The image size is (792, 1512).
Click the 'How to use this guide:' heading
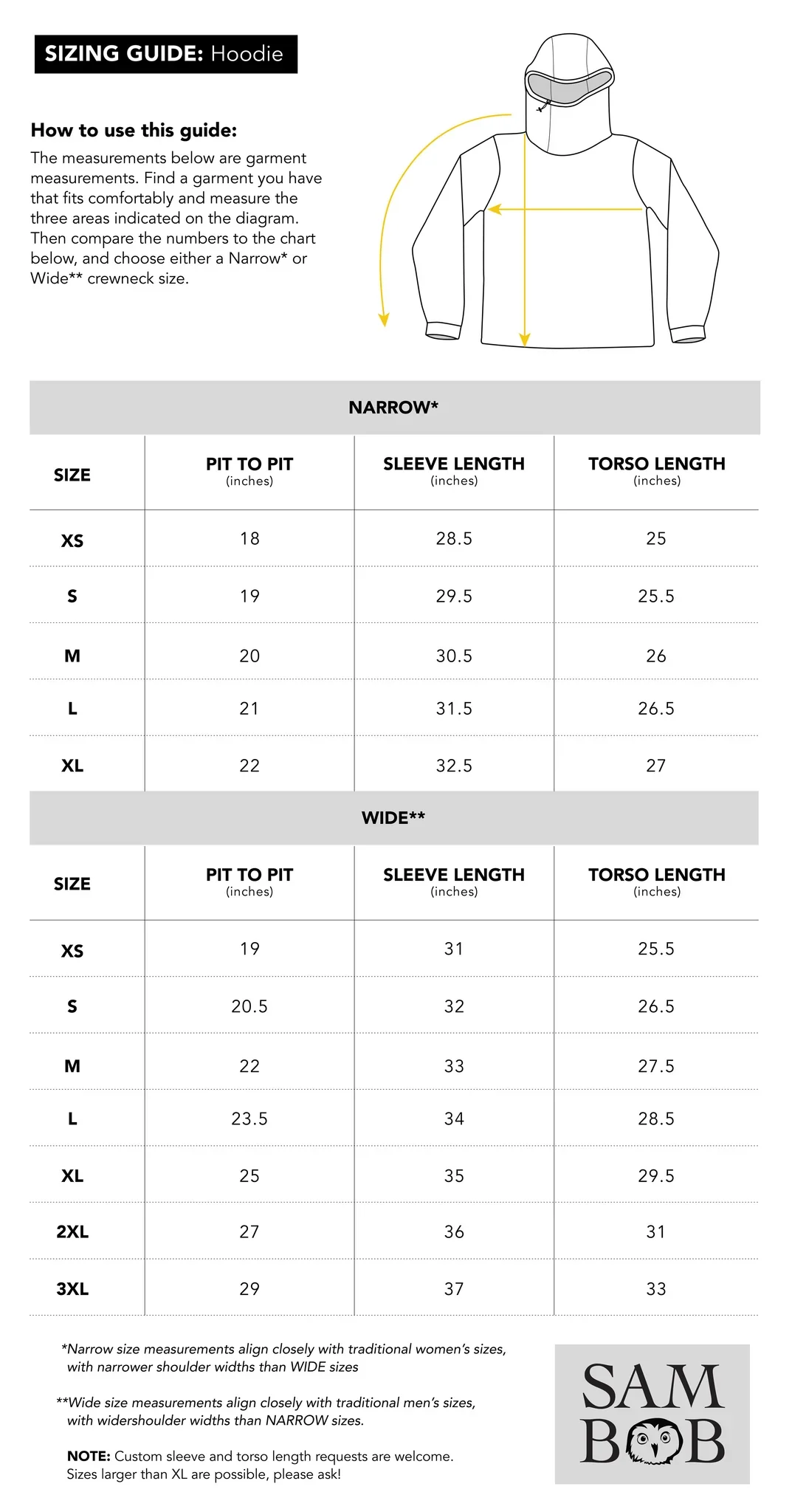[134, 131]
